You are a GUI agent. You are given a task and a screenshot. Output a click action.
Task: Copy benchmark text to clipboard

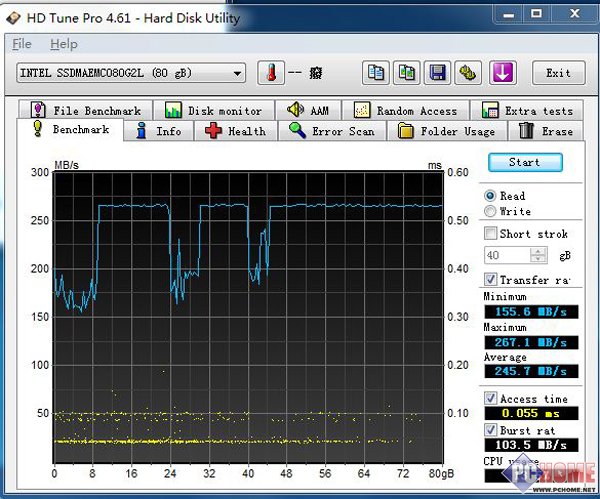pos(376,72)
